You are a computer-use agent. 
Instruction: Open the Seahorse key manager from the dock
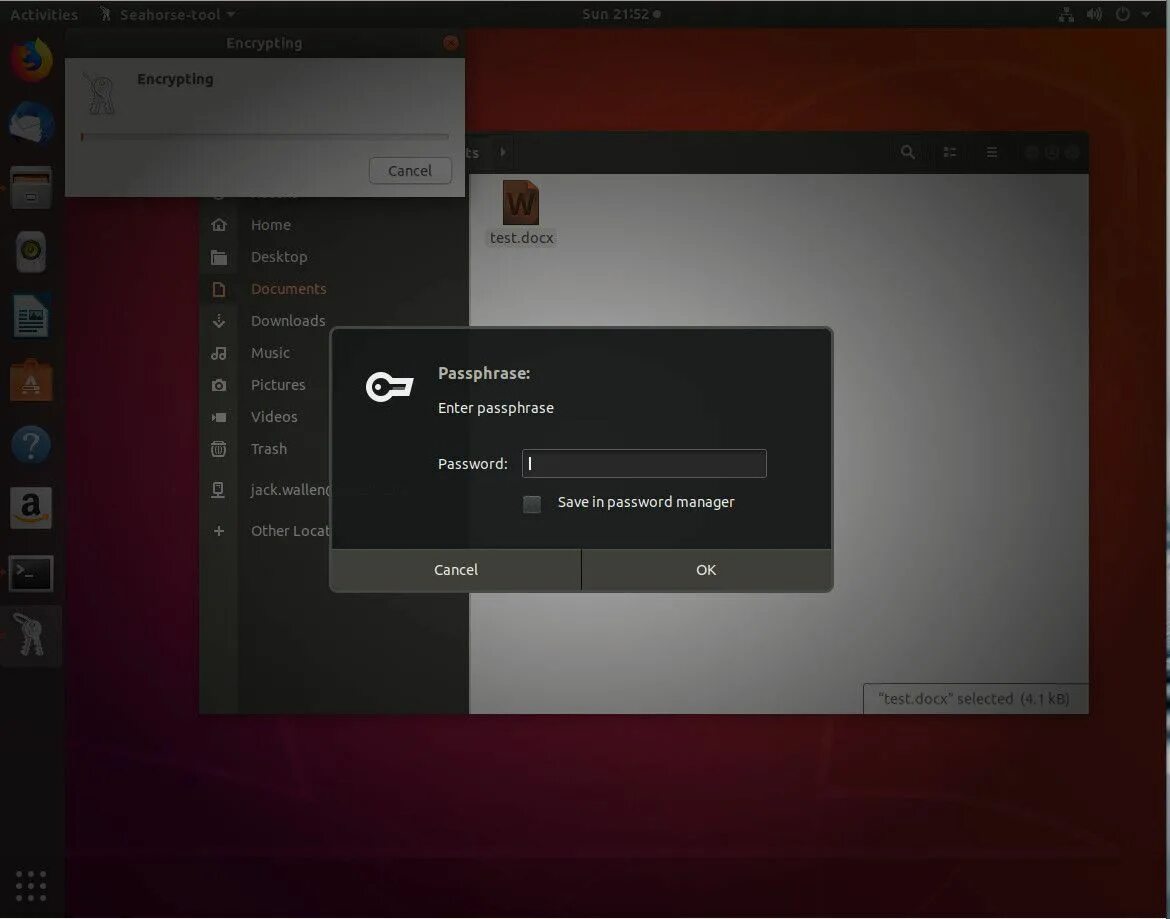[x=30, y=635]
